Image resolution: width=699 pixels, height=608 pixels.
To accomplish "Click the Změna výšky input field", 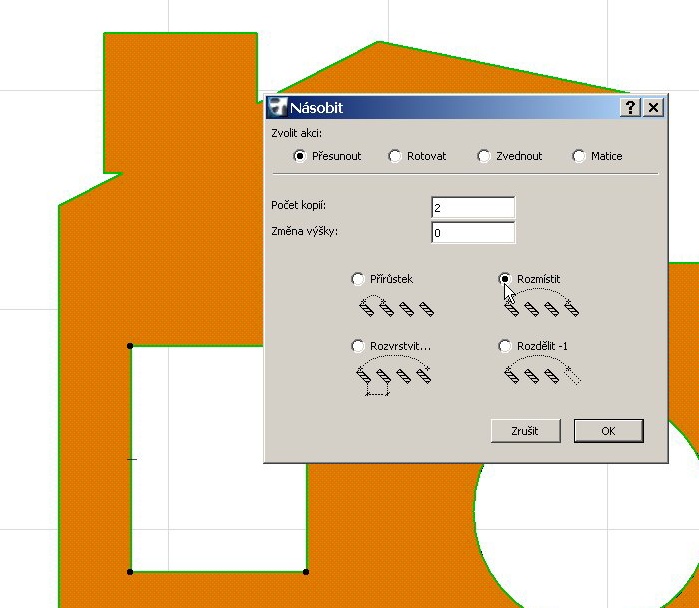I will tap(473, 233).
